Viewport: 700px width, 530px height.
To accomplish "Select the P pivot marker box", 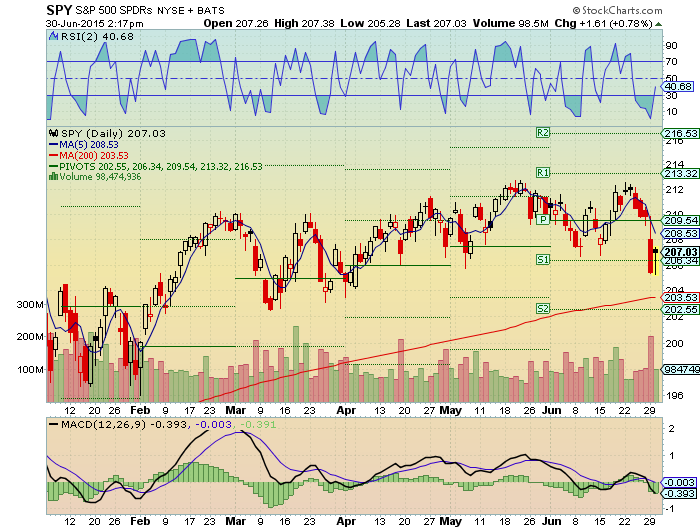I will coord(543,219).
